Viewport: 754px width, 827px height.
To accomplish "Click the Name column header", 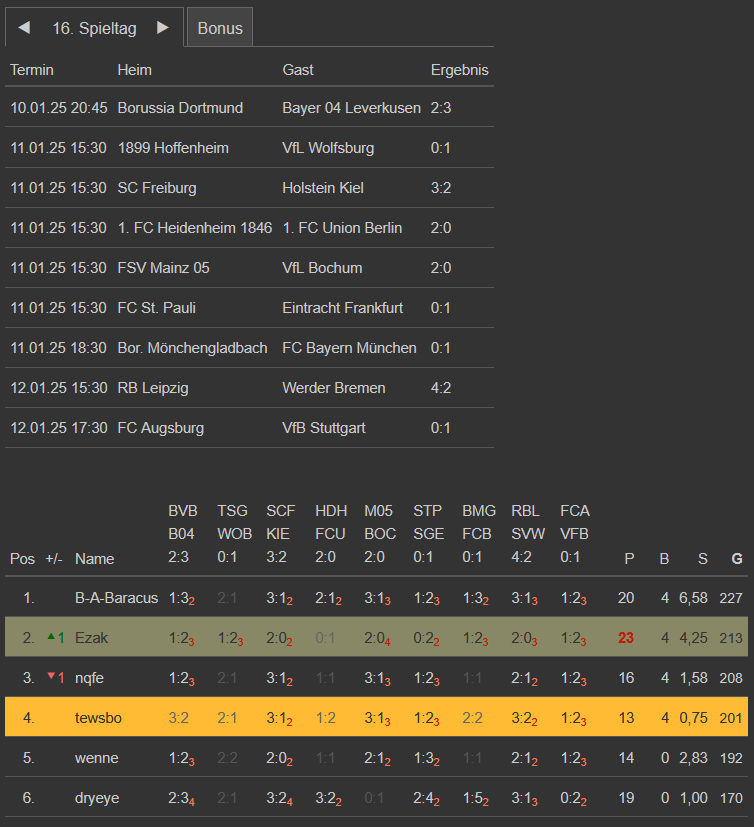I will pyautogui.click(x=94, y=558).
